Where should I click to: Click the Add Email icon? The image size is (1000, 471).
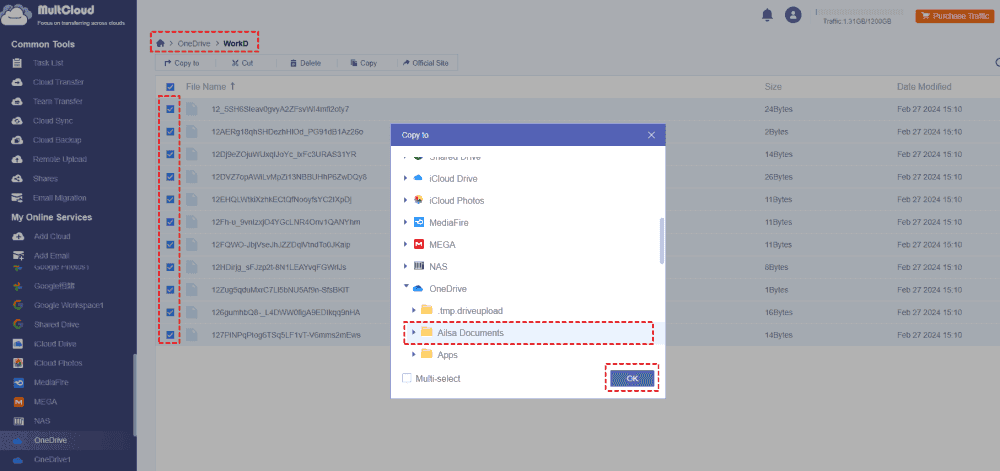pos(18,256)
